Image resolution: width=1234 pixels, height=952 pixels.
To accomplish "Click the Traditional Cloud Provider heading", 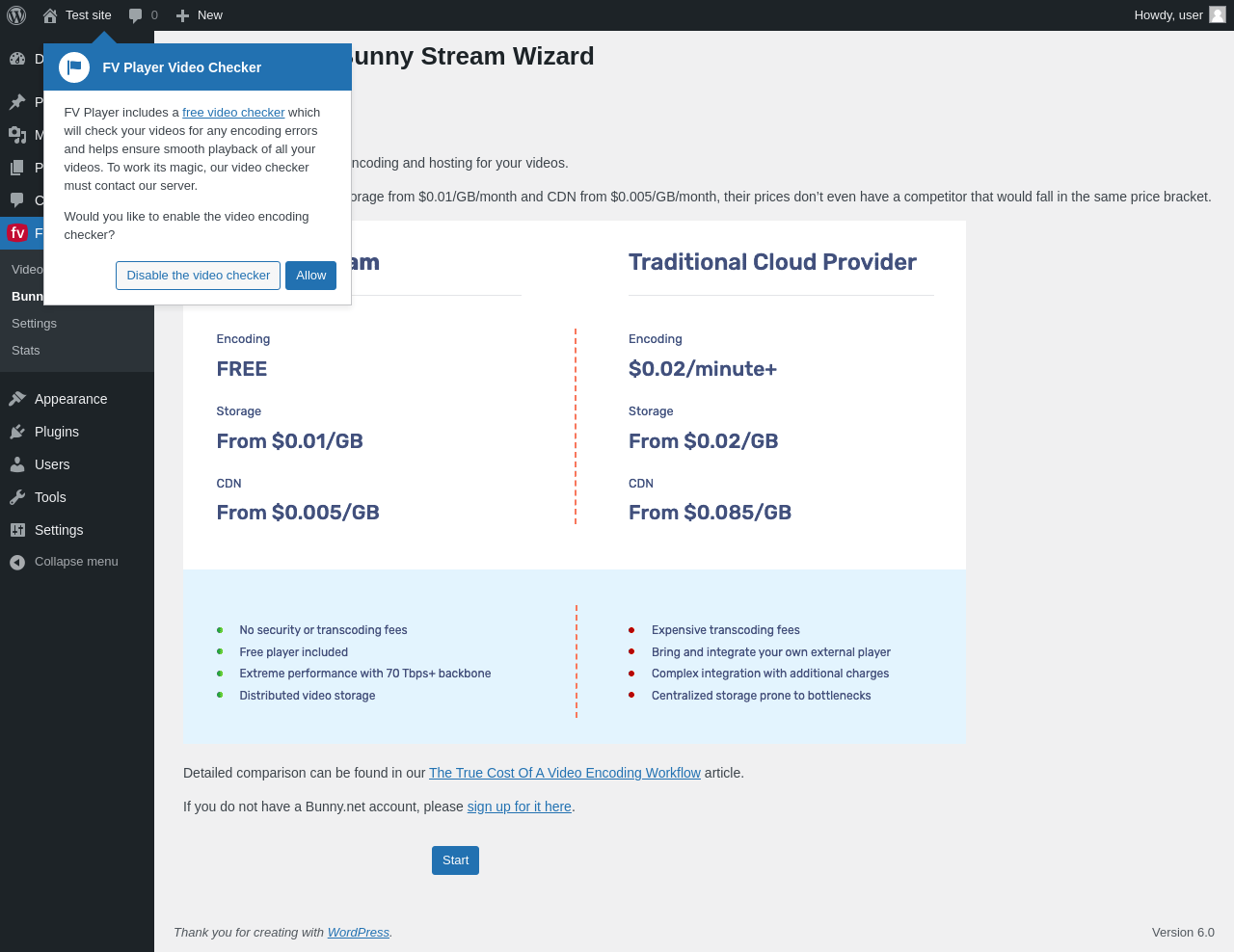I will click(772, 262).
